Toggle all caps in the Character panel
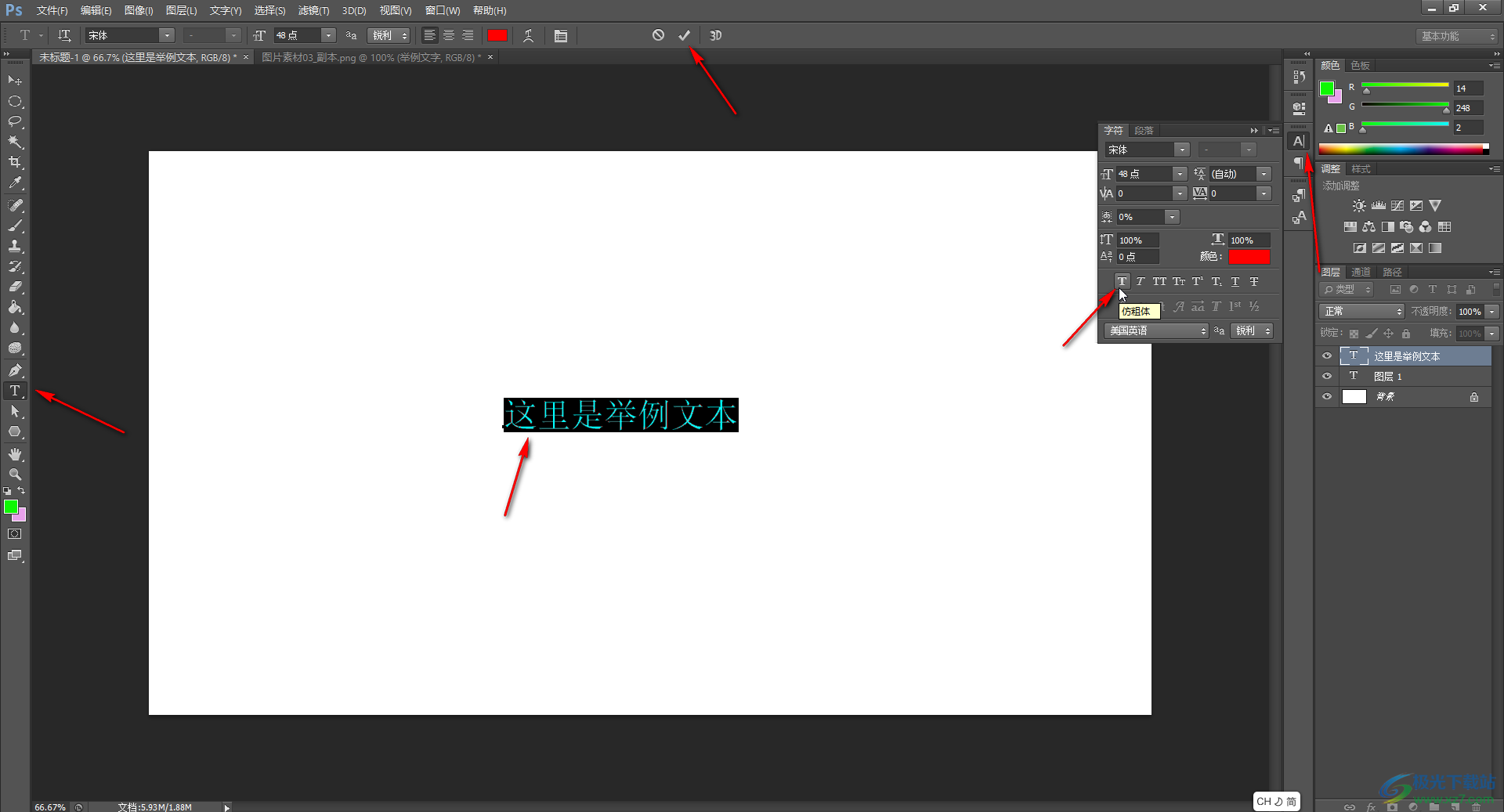Screen dimensions: 1504x812 [1159, 281]
